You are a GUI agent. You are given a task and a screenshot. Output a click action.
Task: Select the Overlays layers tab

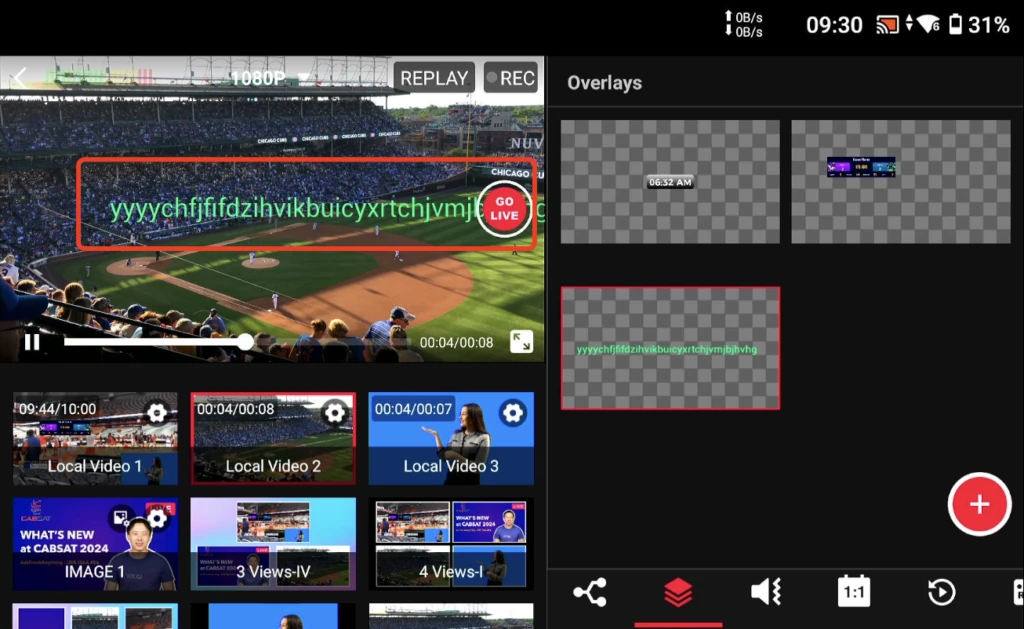click(x=678, y=593)
